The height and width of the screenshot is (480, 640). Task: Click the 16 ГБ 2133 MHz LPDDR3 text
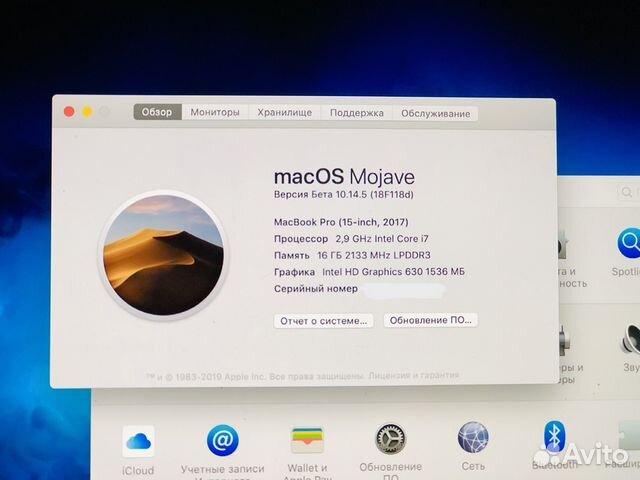[374, 256]
